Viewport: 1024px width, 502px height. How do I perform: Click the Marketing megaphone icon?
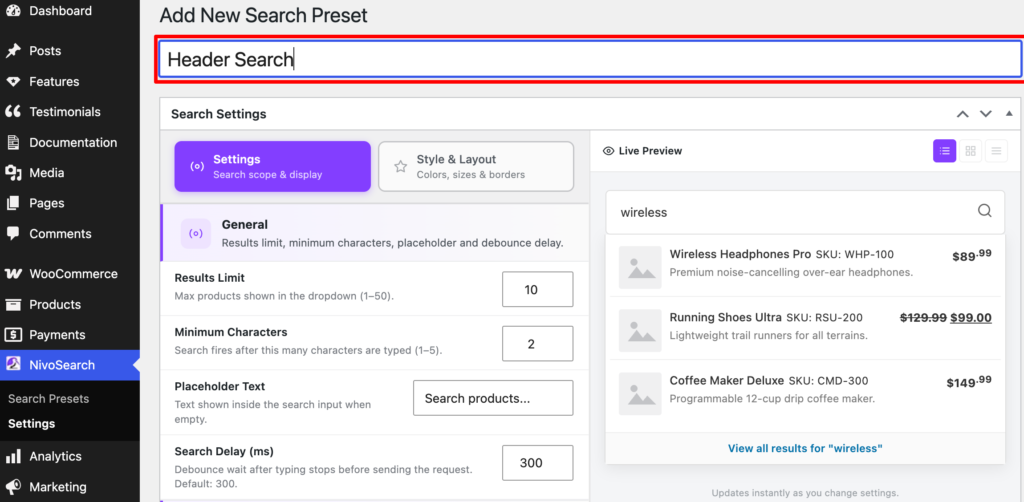(x=13, y=487)
